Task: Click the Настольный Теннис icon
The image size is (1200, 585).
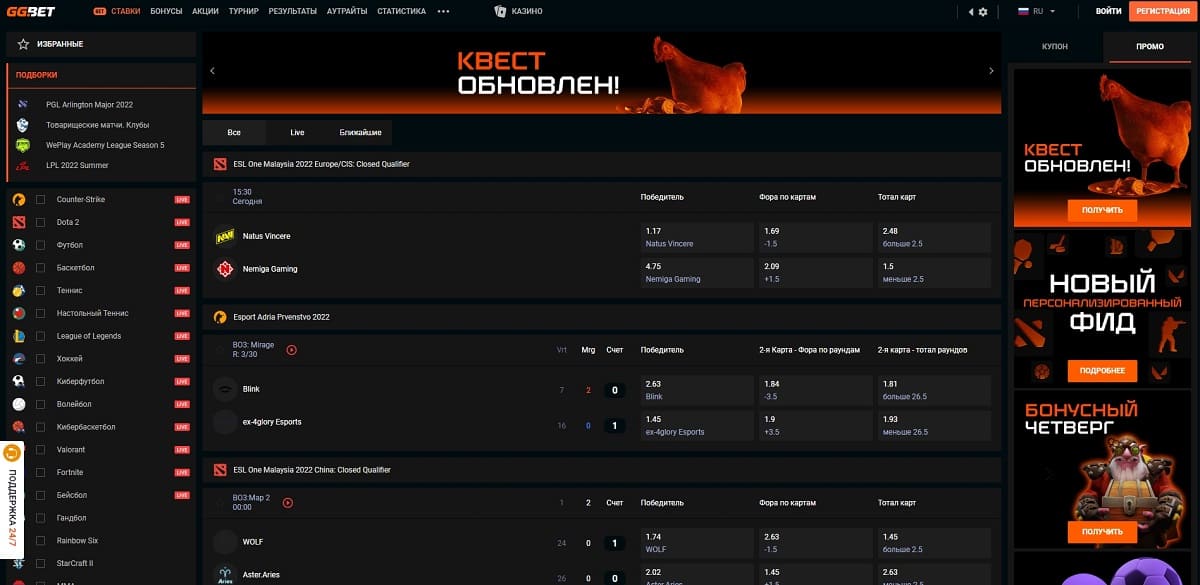Action: (19, 313)
